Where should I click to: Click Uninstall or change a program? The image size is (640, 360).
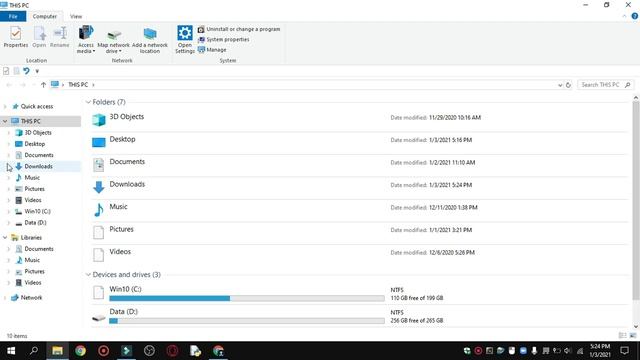(x=239, y=29)
